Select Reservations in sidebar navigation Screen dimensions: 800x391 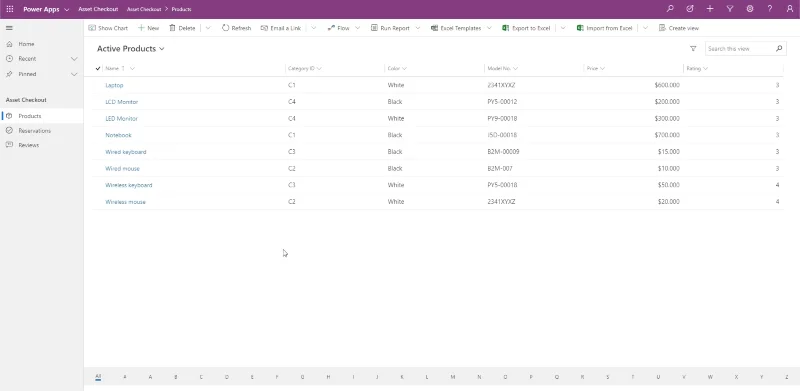(42, 131)
